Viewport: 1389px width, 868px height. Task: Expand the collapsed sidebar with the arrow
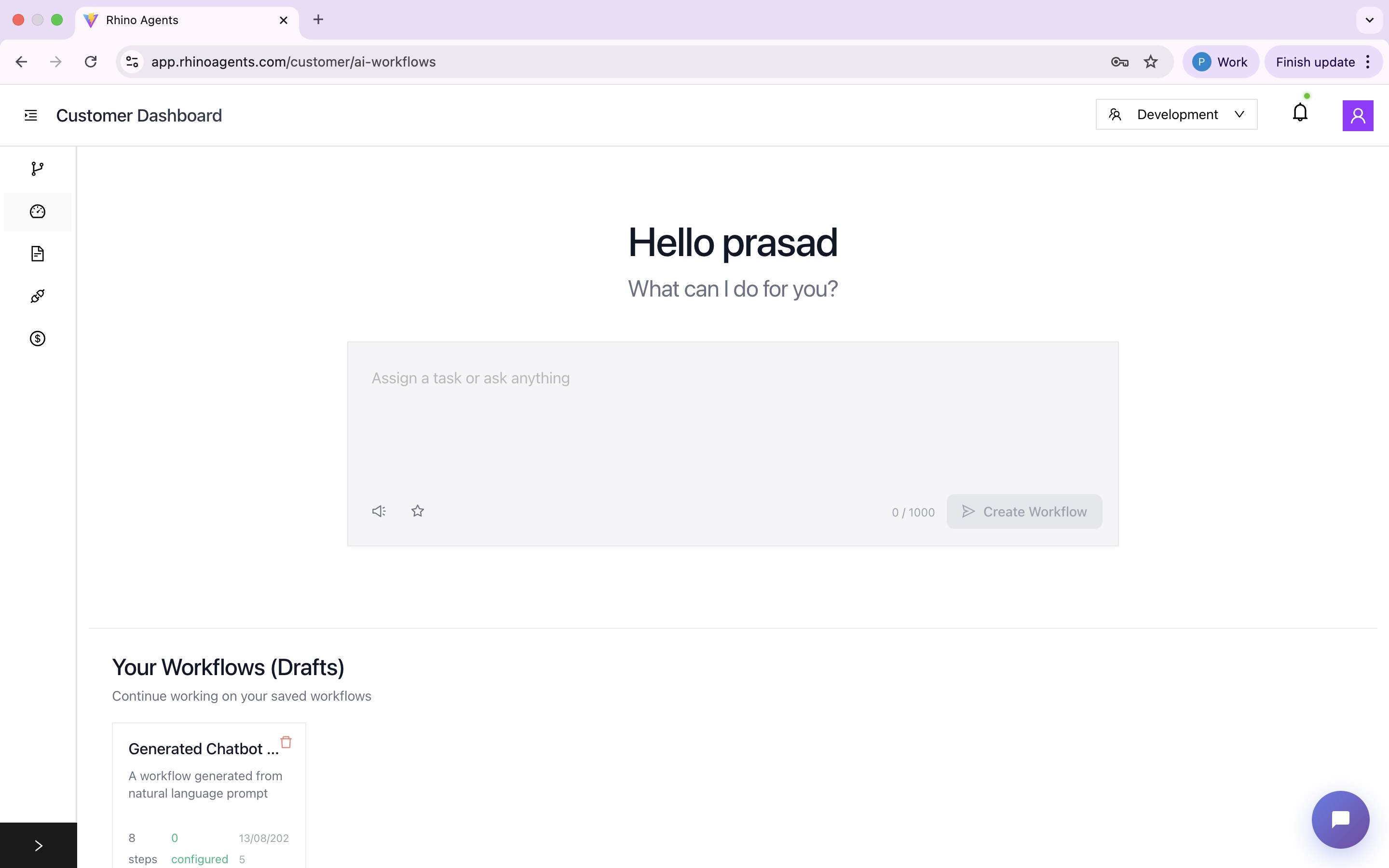pos(38,845)
